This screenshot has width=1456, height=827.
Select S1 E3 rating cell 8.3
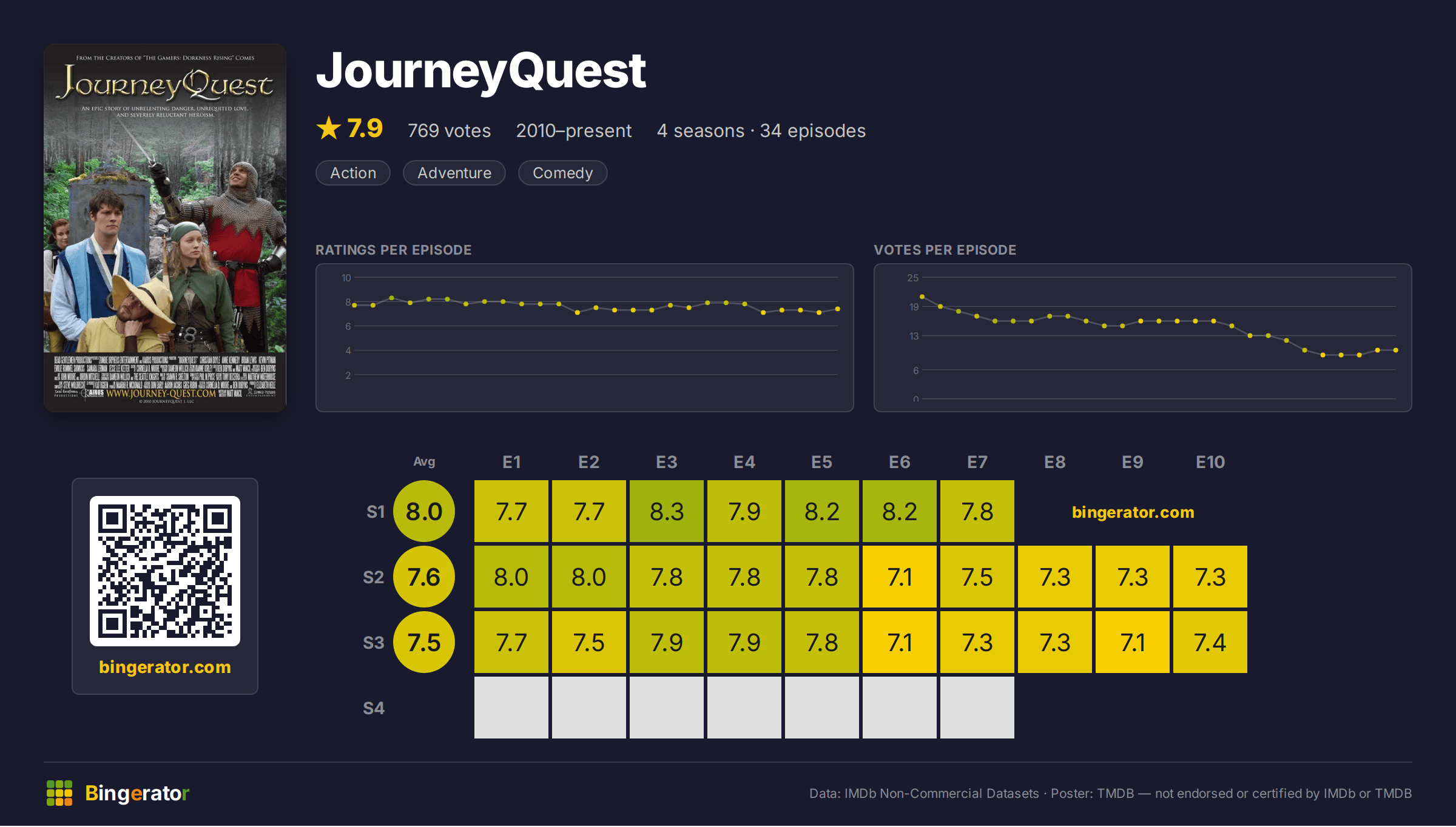click(667, 511)
